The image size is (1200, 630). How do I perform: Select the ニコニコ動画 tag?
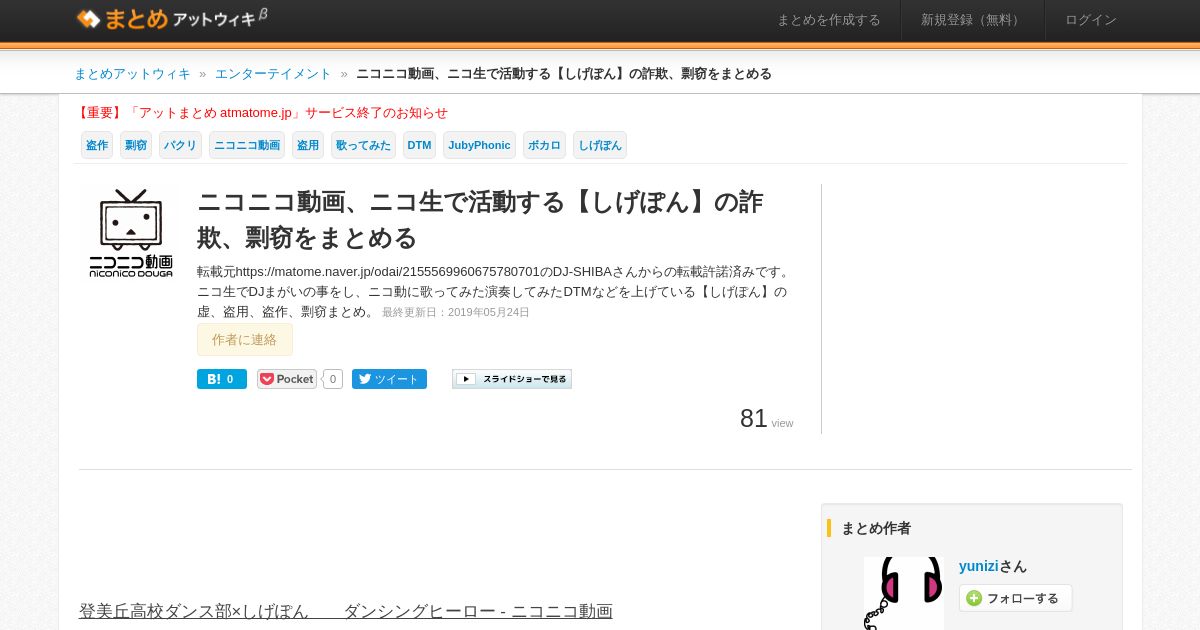(x=247, y=145)
